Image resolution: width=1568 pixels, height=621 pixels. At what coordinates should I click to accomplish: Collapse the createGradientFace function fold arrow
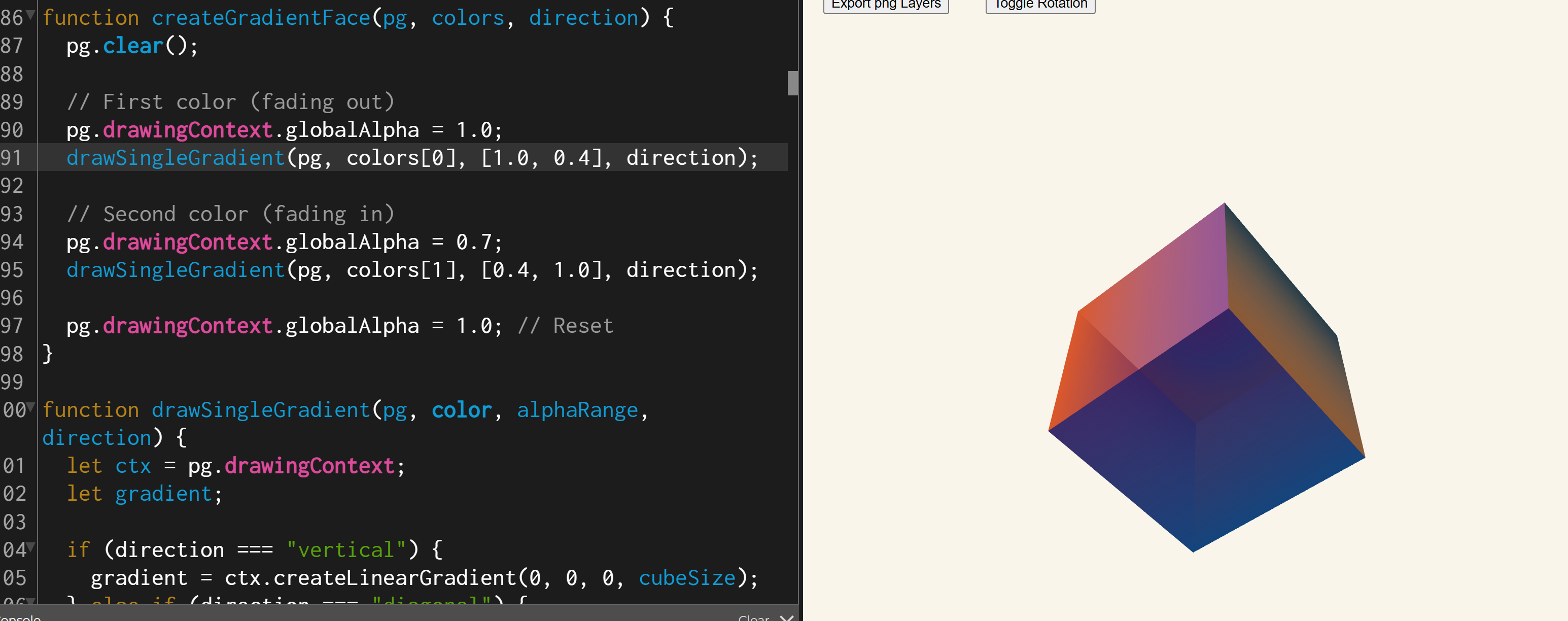click(x=30, y=15)
